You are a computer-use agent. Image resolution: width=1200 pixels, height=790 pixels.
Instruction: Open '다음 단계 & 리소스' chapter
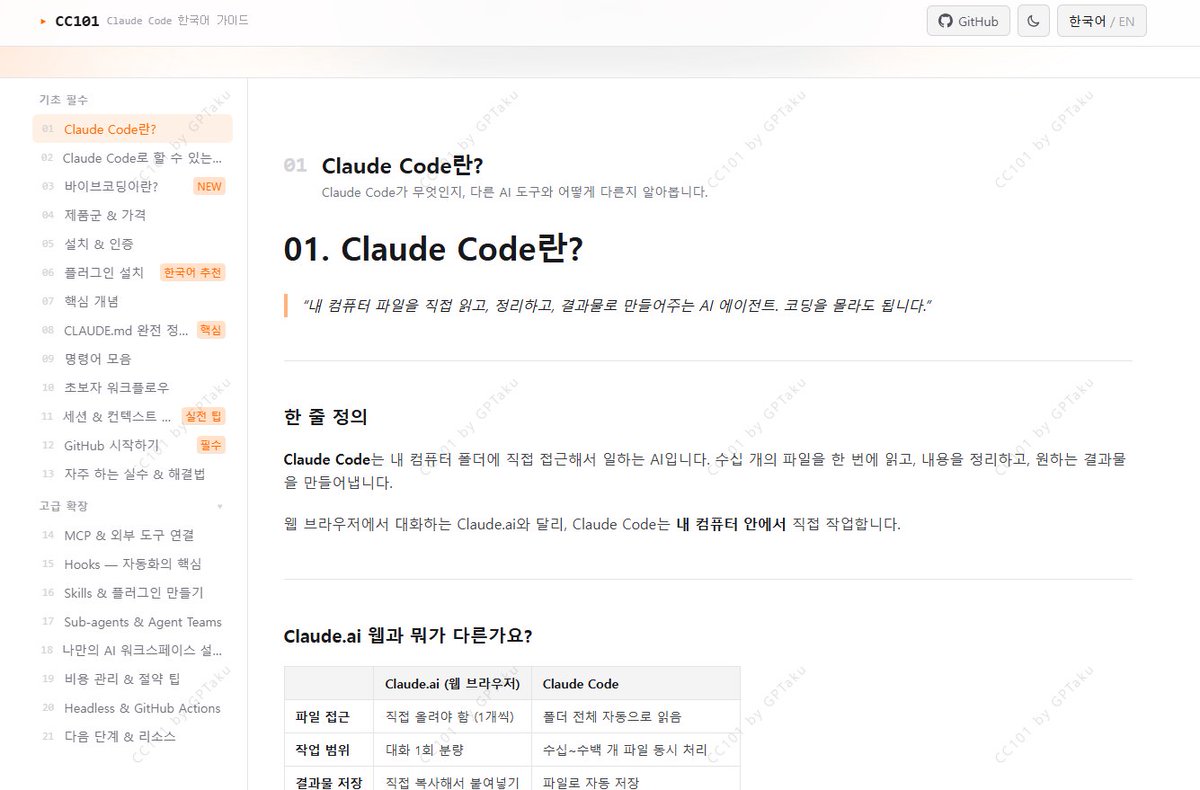click(x=132, y=736)
